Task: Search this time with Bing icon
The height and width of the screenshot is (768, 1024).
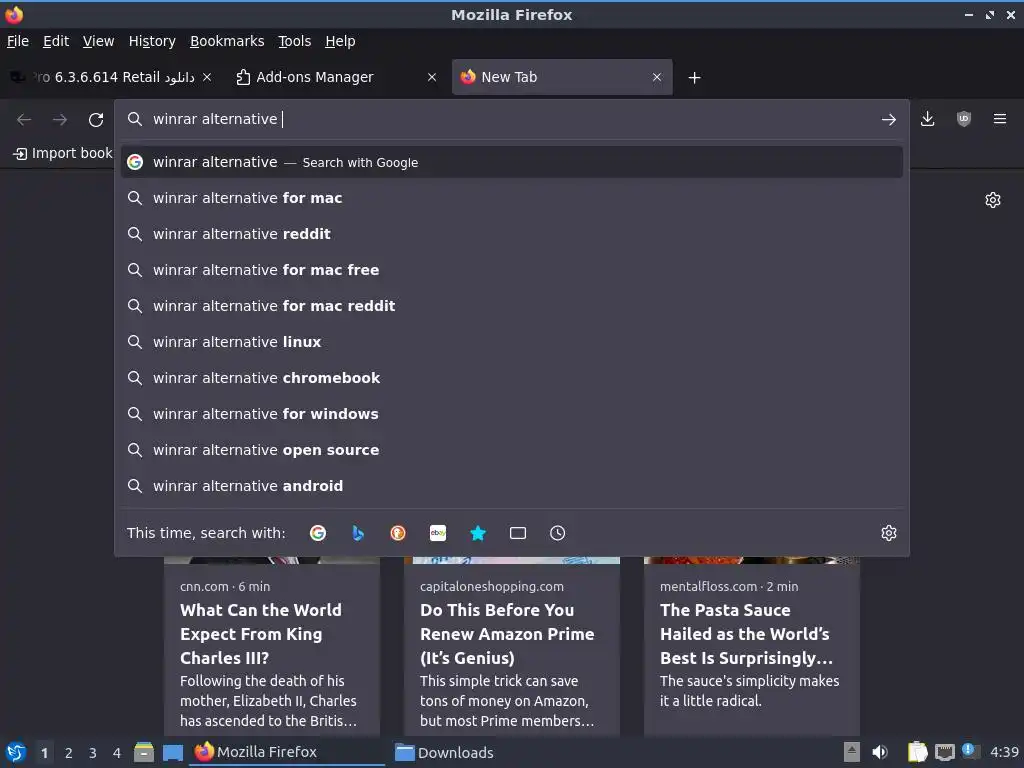Action: click(358, 533)
